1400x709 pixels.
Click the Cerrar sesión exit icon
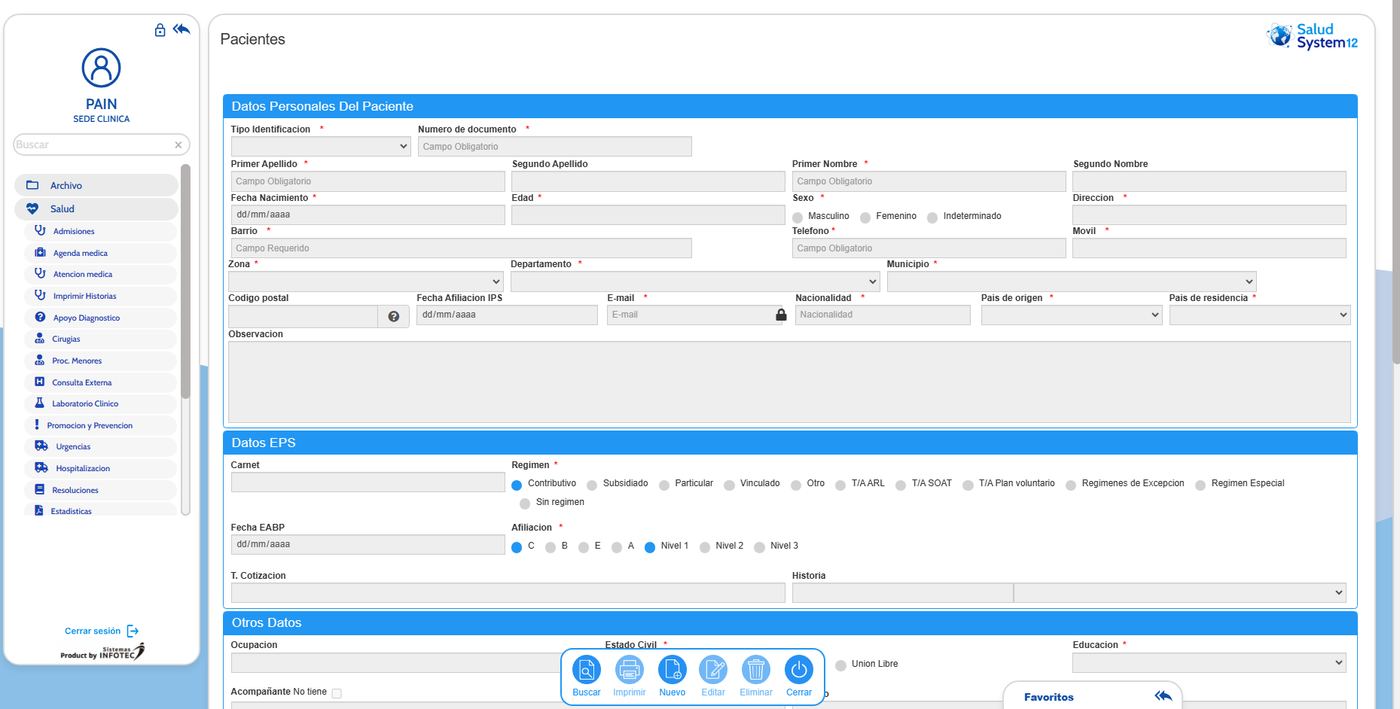[133, 631]
